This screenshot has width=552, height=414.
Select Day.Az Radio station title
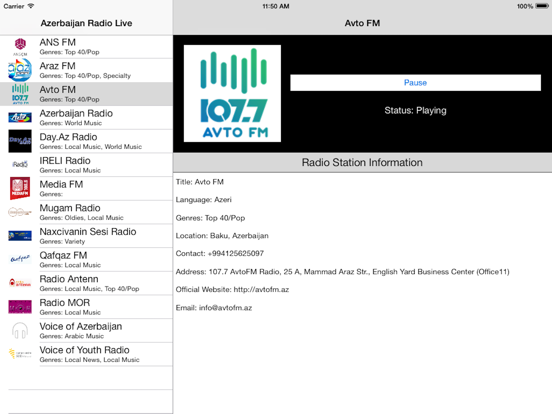(68, 137)
